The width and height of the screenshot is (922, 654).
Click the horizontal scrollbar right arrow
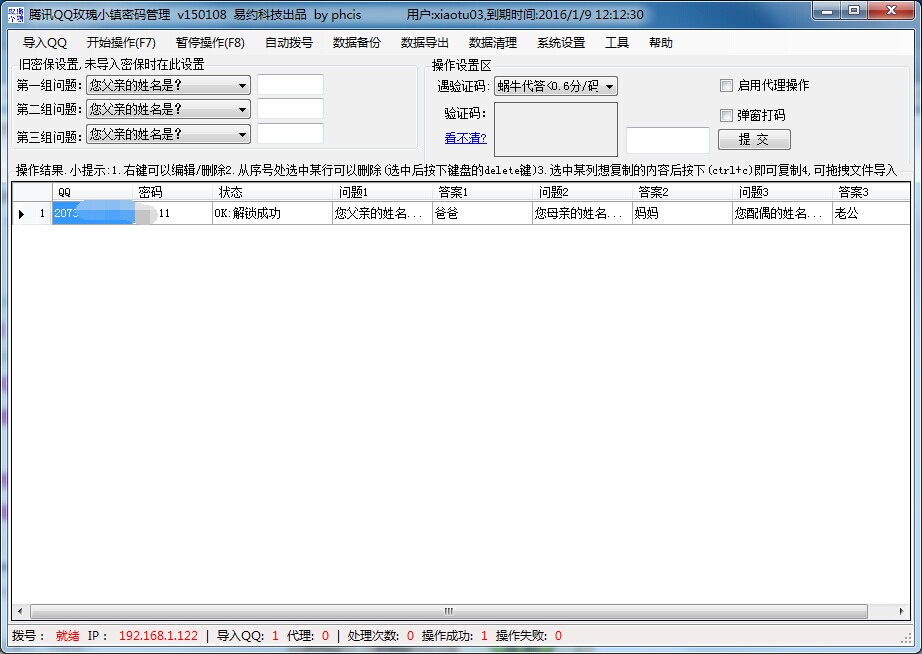pyautogui.click(x=902, y=611)
